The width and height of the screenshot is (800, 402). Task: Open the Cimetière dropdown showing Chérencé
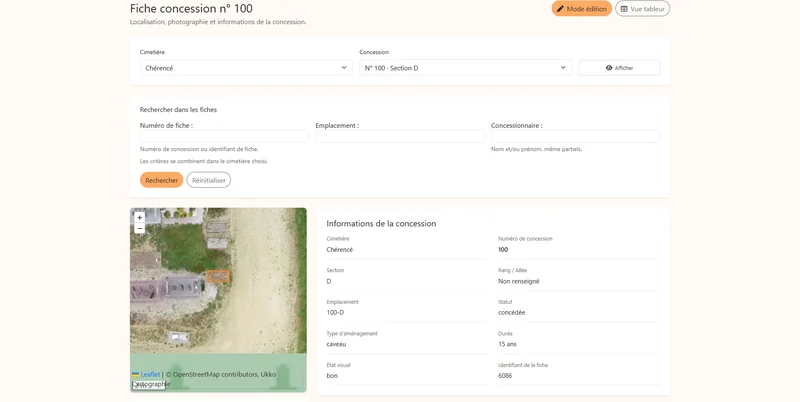tap(246, 68)
